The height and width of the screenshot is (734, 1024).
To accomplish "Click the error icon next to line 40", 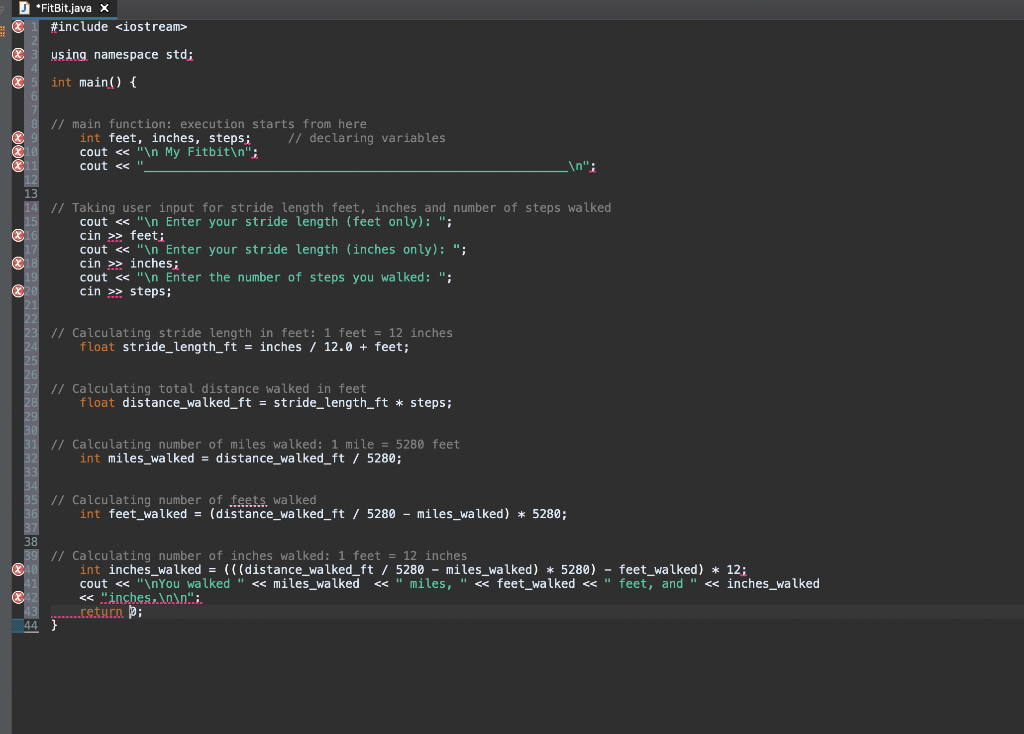I will [x=17, y=569].
